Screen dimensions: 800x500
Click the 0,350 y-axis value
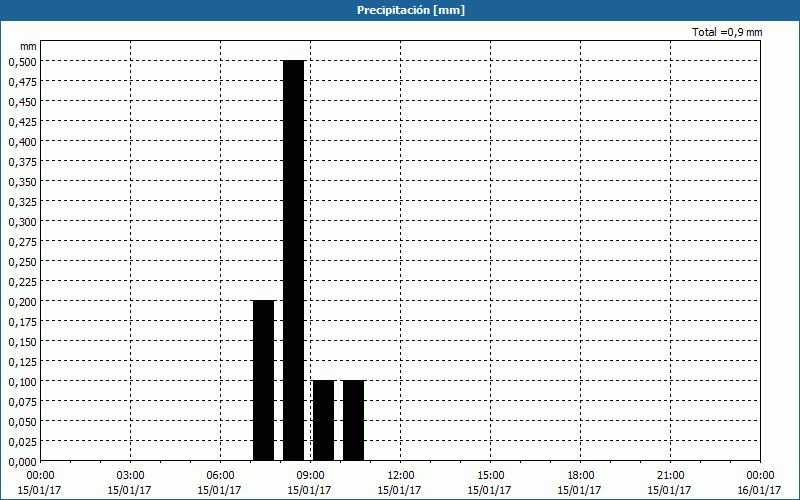pyautogui.click(x=22, y=182)
